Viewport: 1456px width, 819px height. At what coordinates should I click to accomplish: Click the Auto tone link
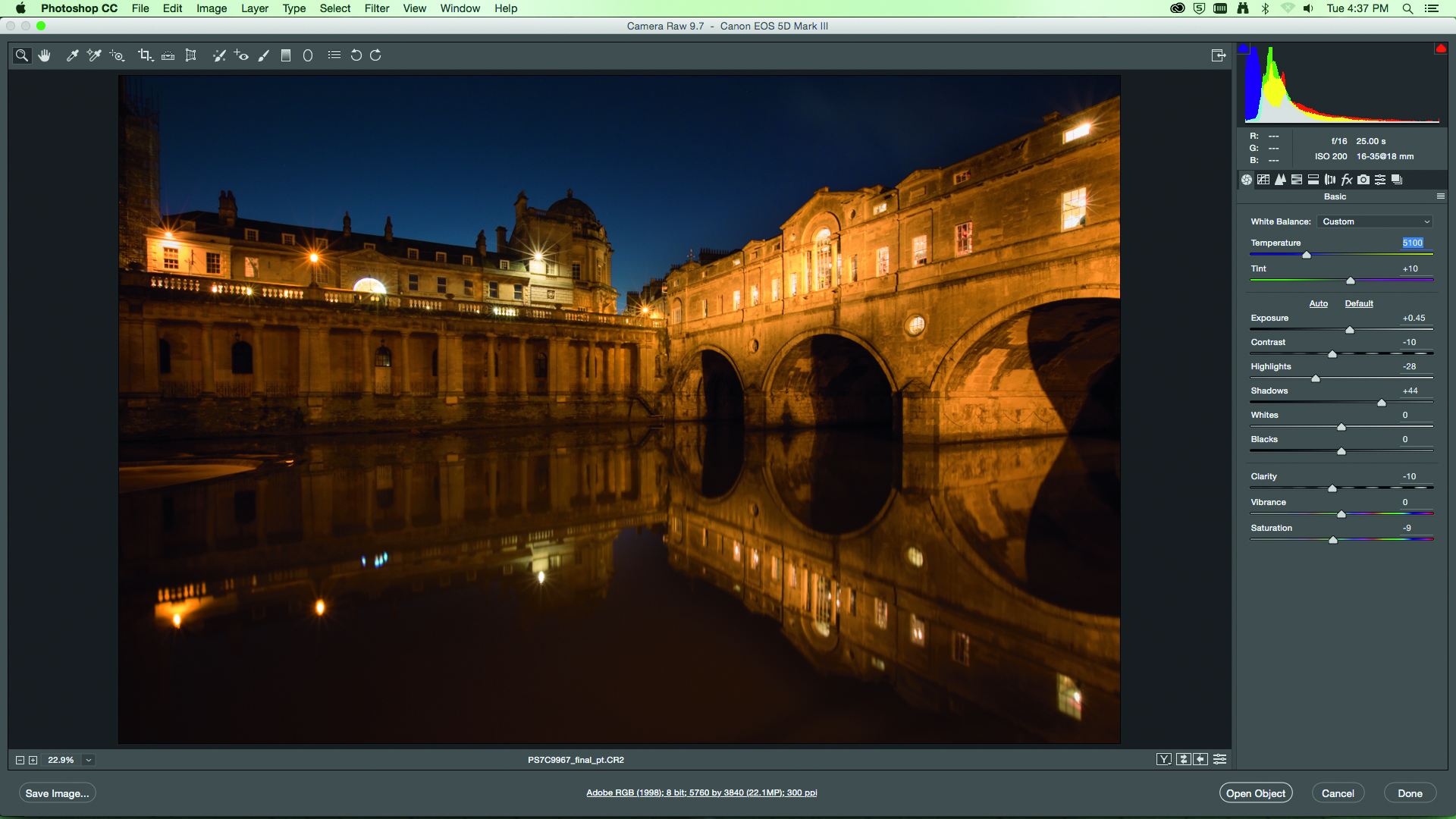[1318, 303]
